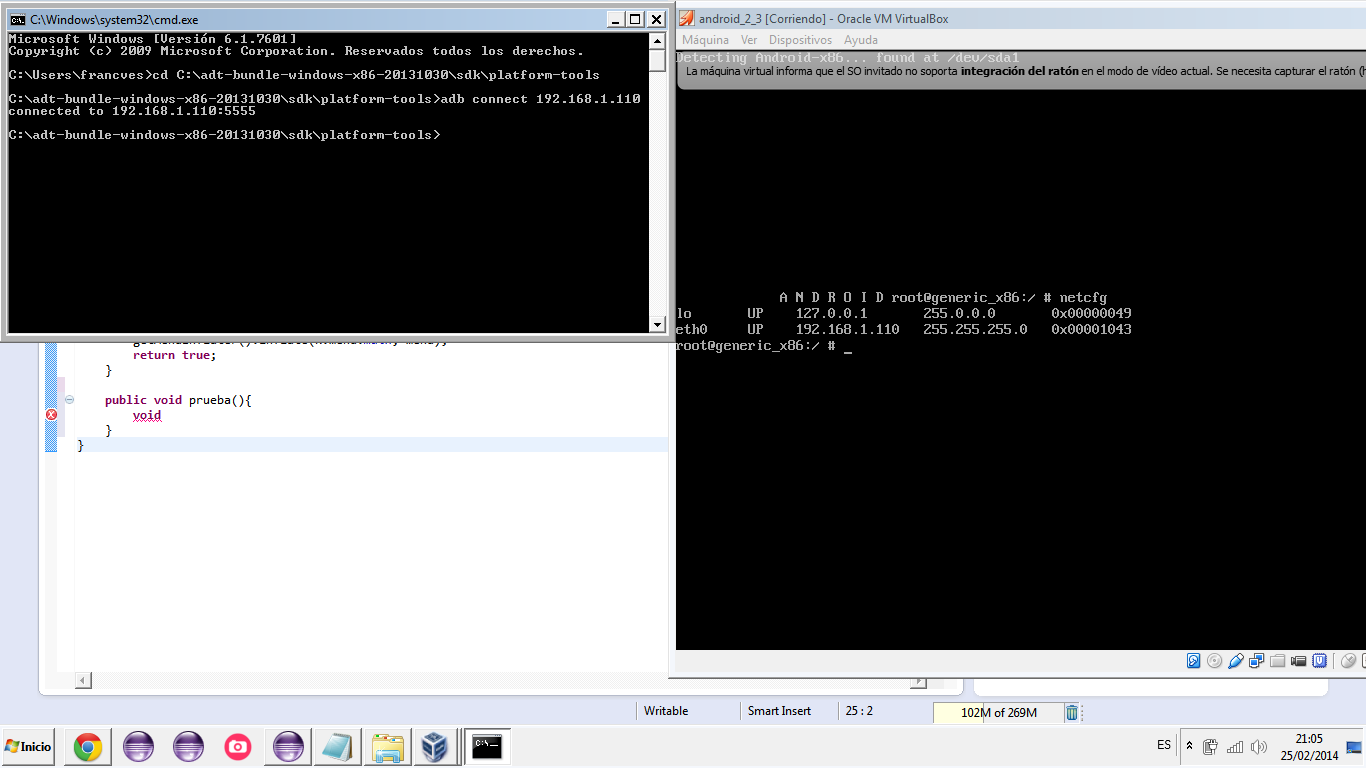Click the 'return true;' code line

(x=174, y=355)
